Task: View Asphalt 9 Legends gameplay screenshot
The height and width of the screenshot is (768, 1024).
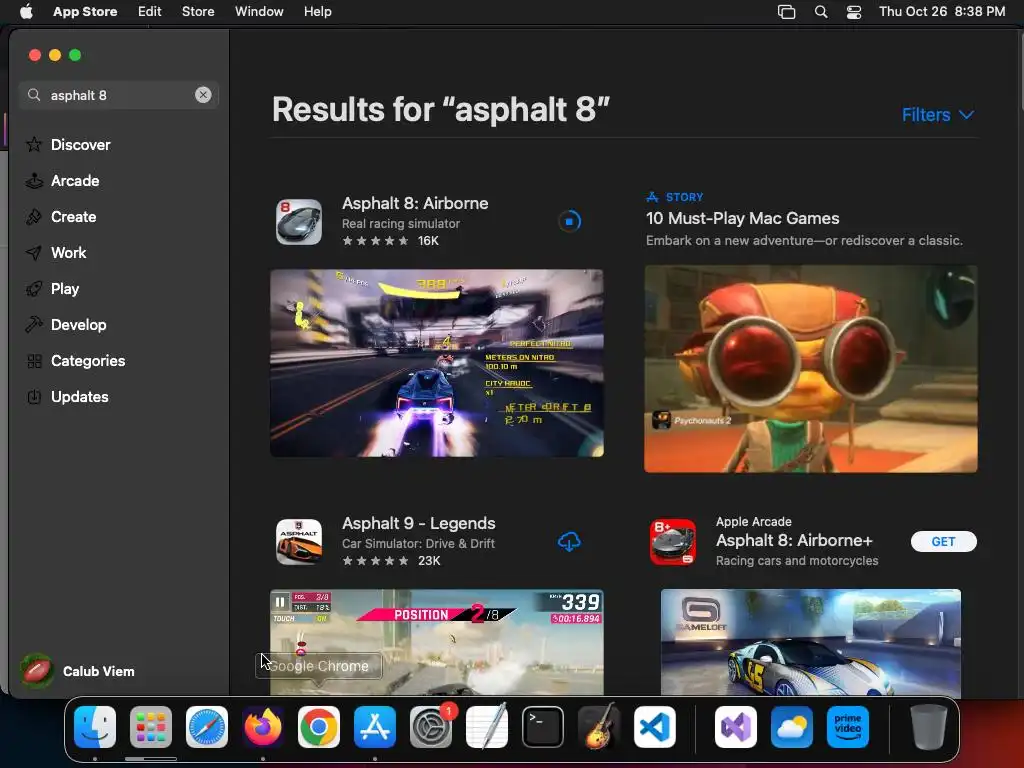Action: pyautogui.click(x=437, y=642)
